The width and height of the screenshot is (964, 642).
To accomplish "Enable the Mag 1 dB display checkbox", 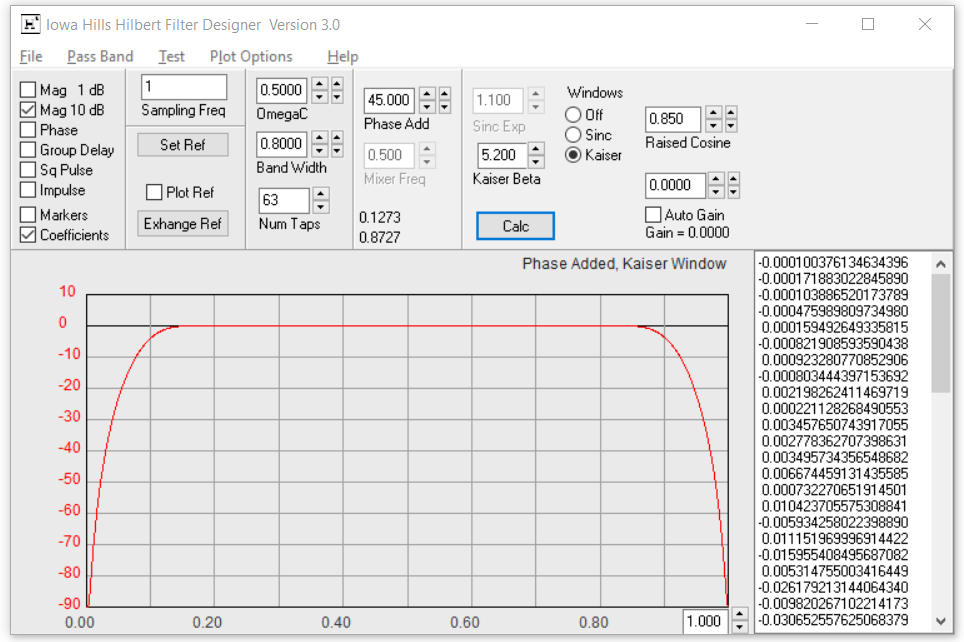I will [25, 90].
